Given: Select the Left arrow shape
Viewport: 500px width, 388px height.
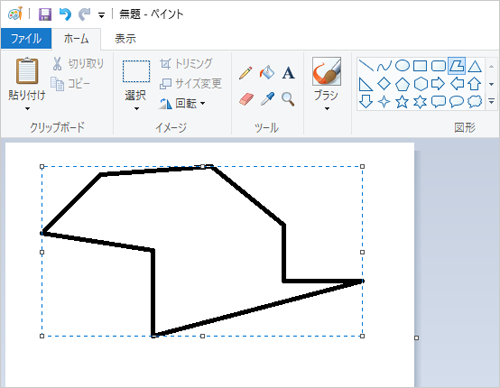Looking at the screenshot, I should tap(457, 84).
